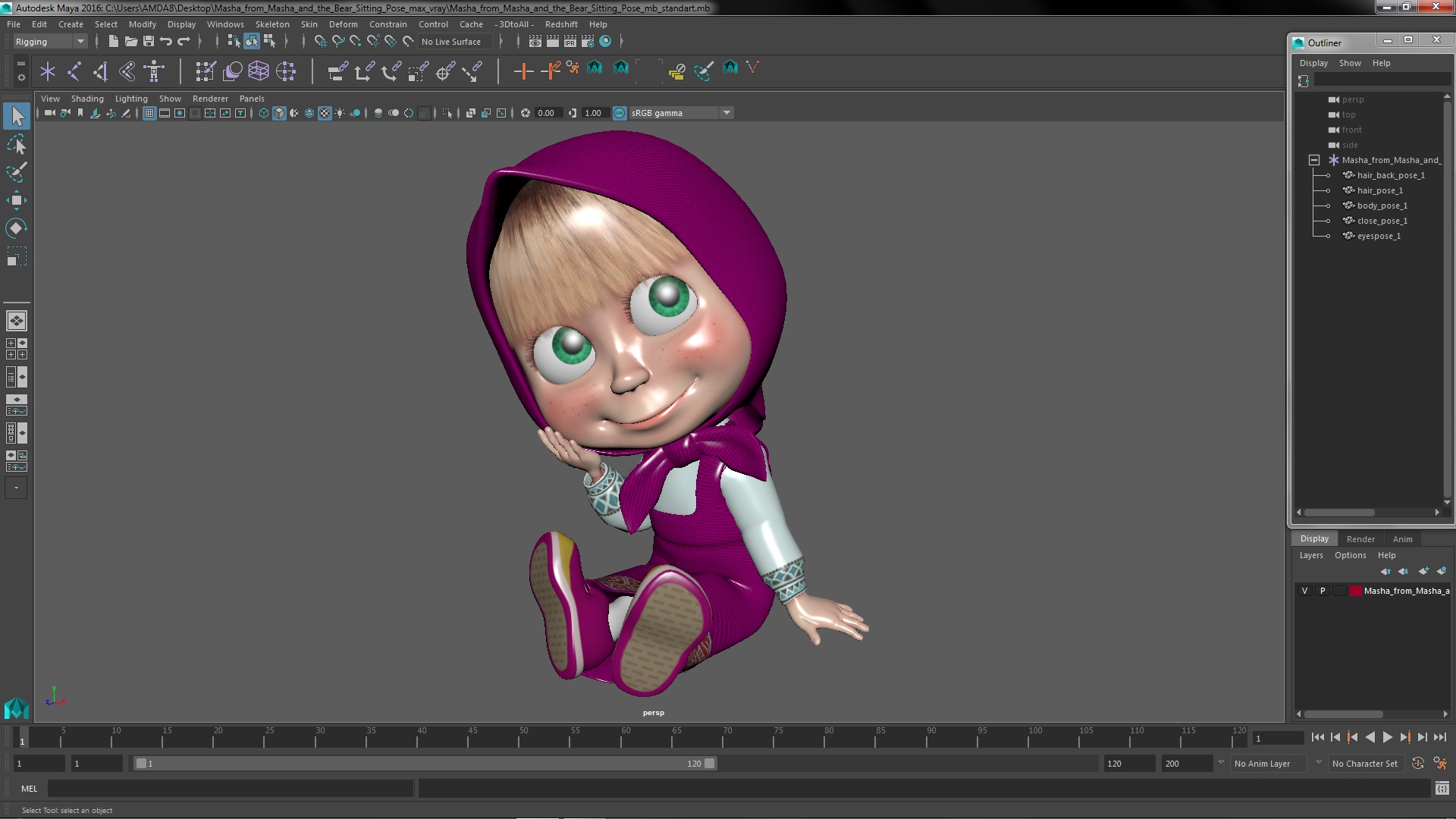Collapse the Masha_from_Masha_and group node
The height and width of the screenshot is (819, 1456).
pos(1314,160)
